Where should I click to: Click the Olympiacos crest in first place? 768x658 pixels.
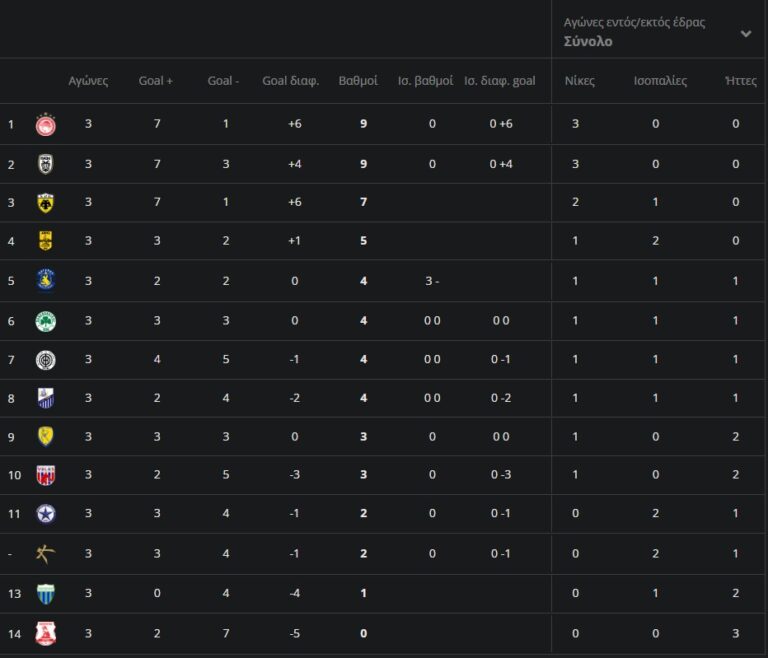coord(45,124)
